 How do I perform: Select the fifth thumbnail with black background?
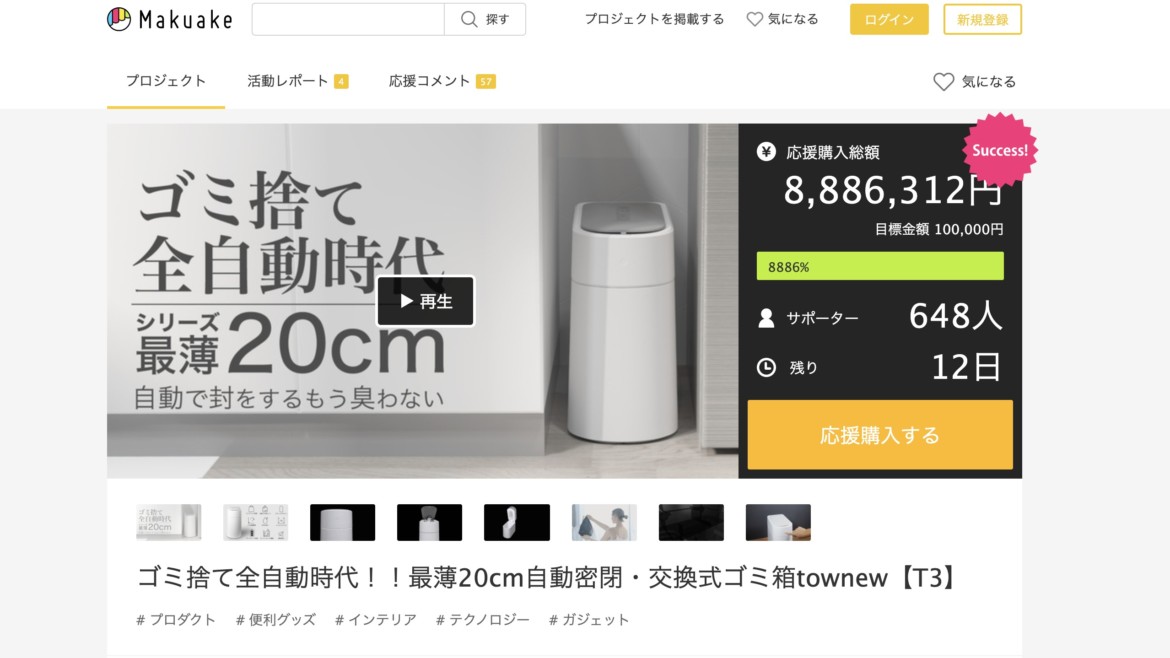point(516,522)
